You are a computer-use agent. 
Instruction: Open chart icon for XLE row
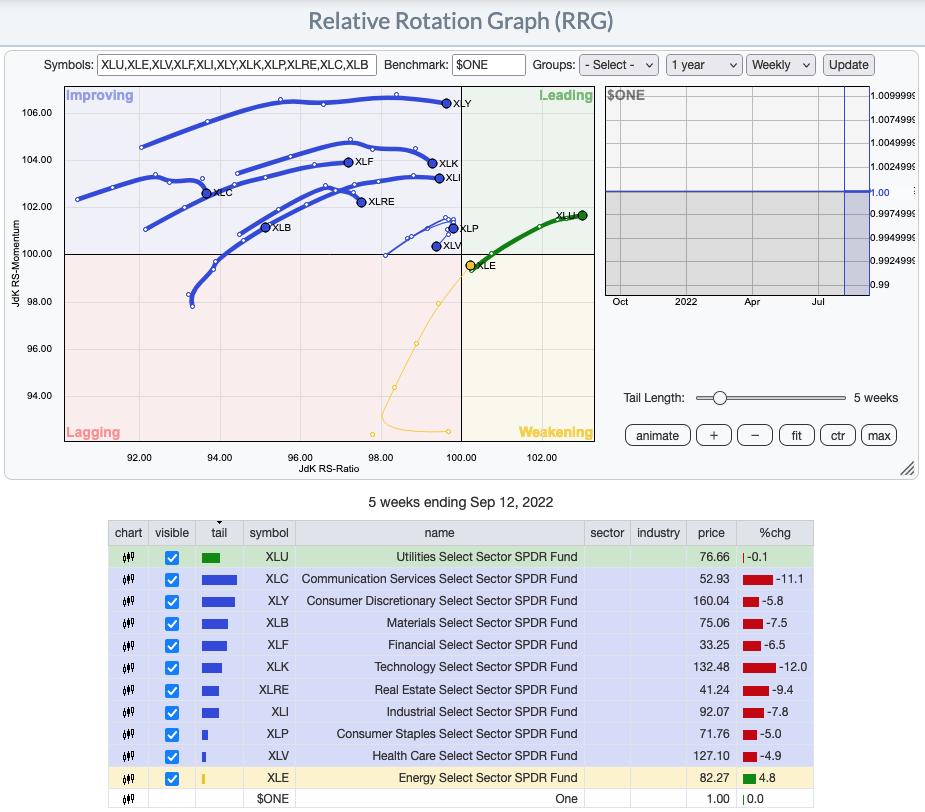(x=128, y=778)
